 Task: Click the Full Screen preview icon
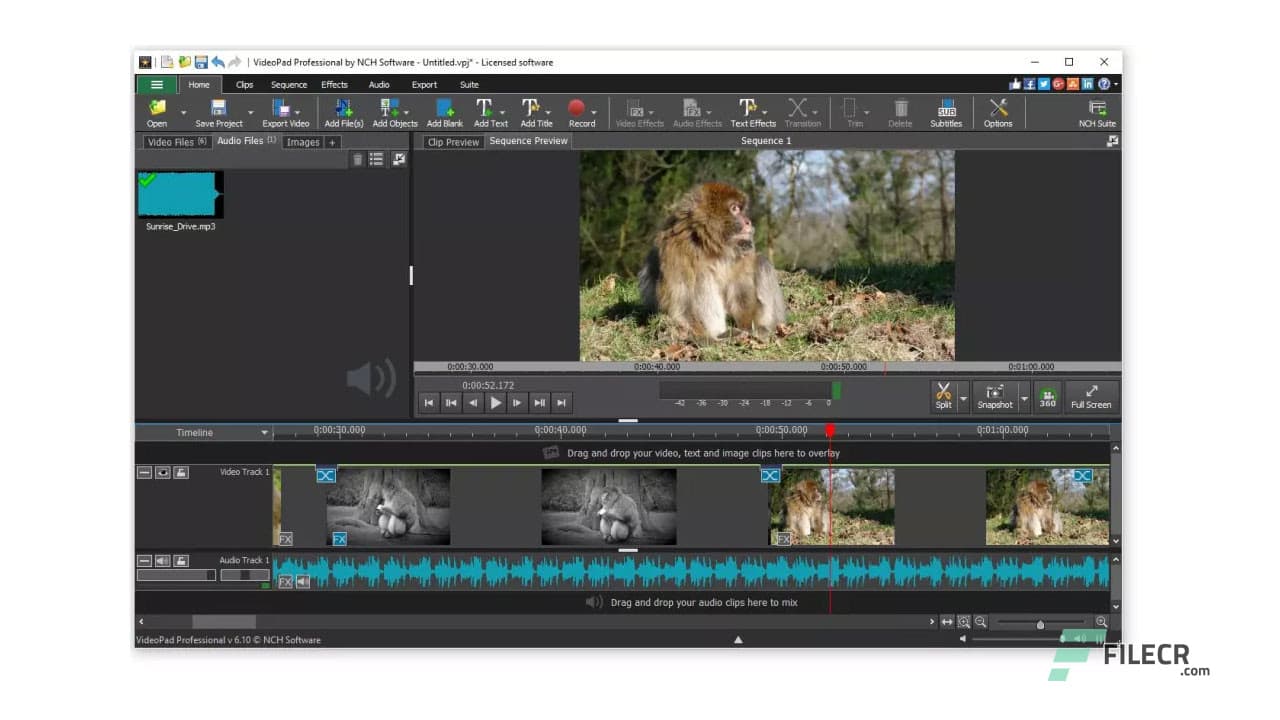(x=1091, y=392)
